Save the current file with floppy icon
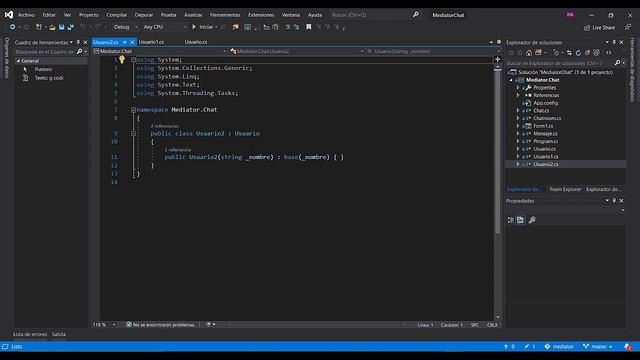The width and height of the screenshot is (640, 360). [x=61, y=27]
